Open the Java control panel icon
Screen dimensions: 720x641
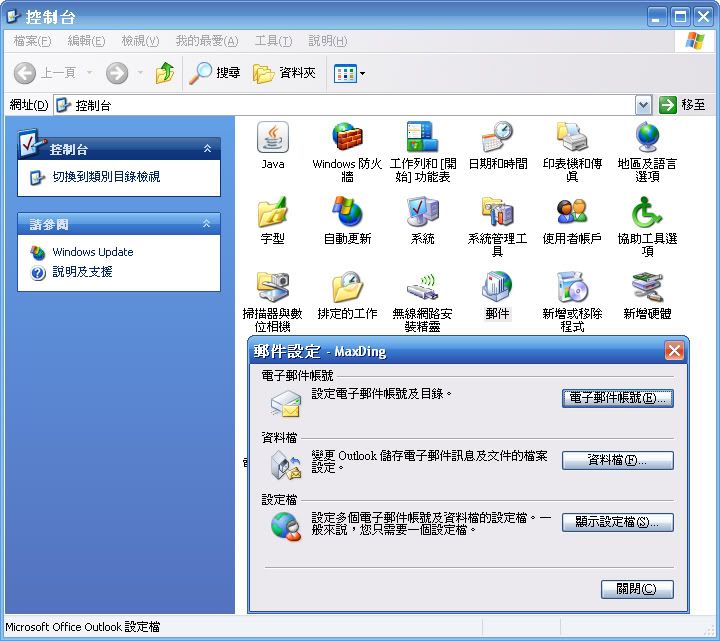273,138
